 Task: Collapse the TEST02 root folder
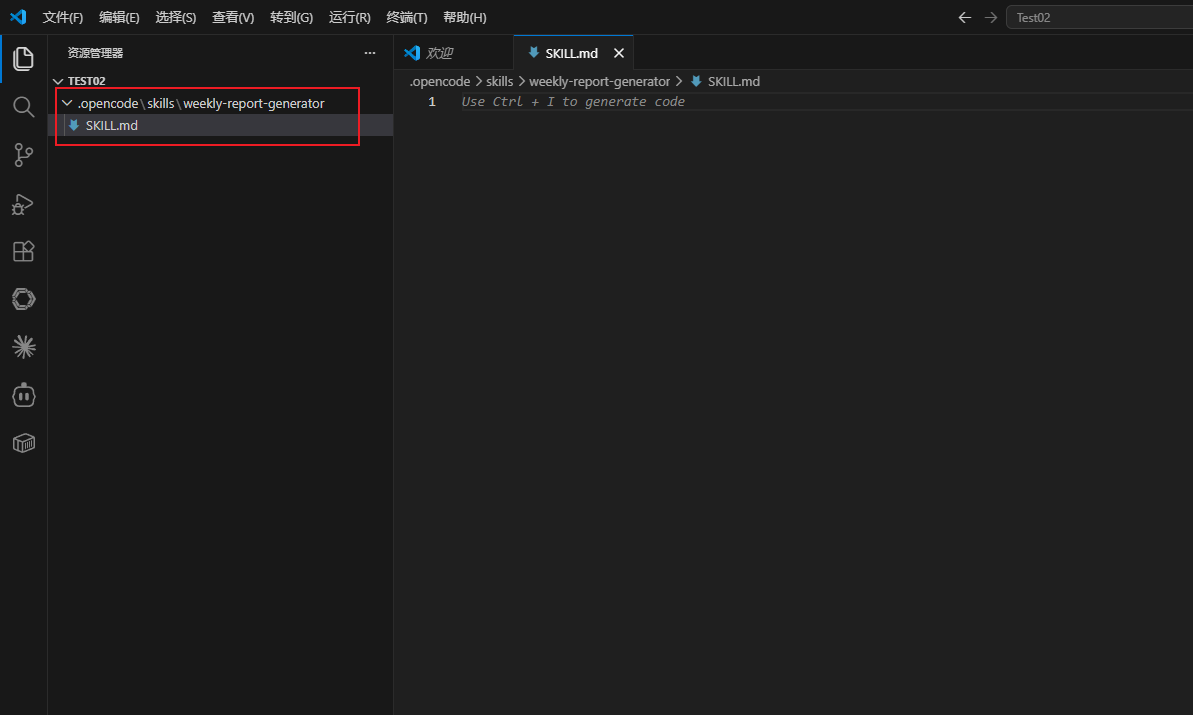pyautogui.click(x=58, y=81)
